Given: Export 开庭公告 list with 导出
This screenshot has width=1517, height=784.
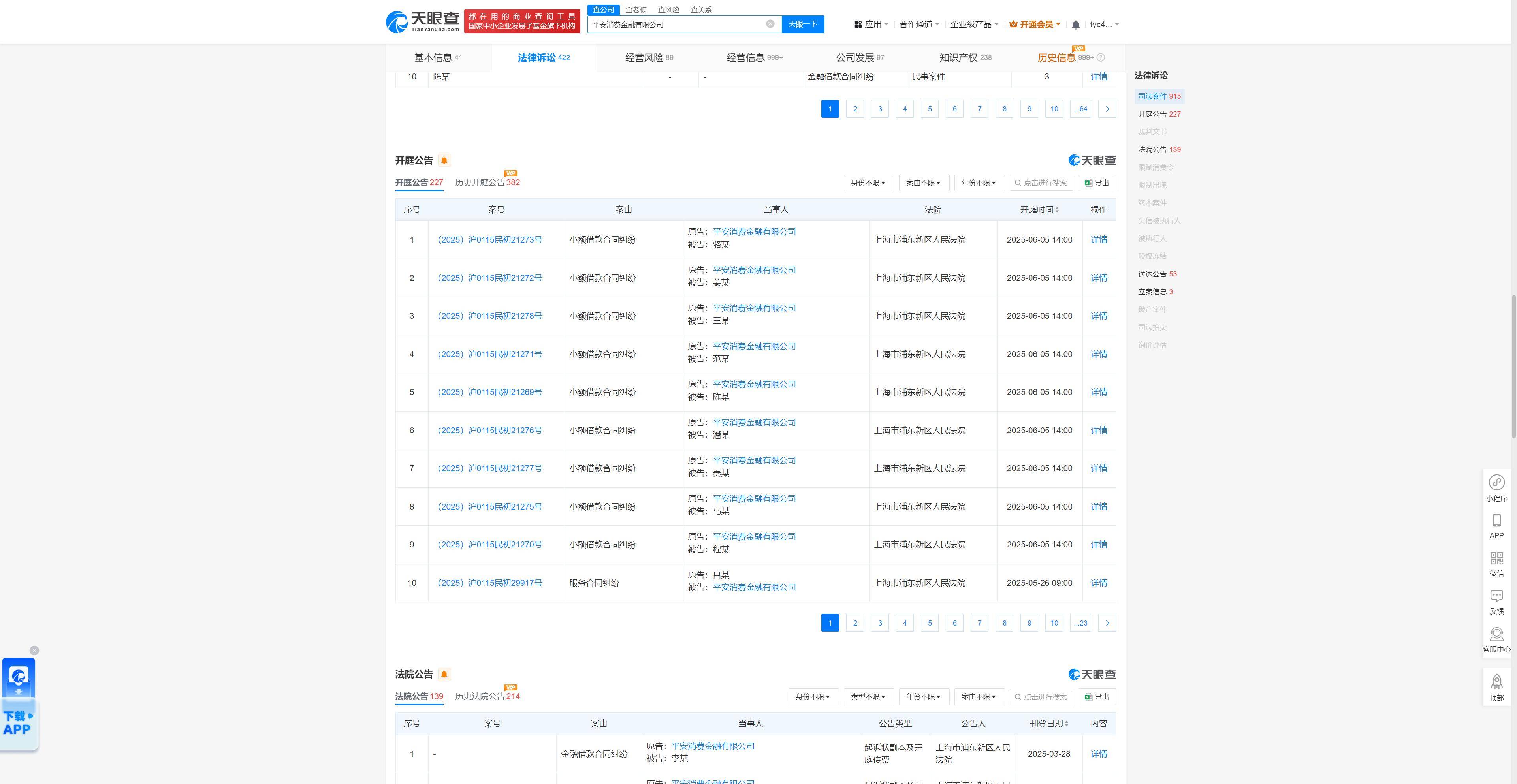Looking at the screenshot, I should click(1097, 182).
